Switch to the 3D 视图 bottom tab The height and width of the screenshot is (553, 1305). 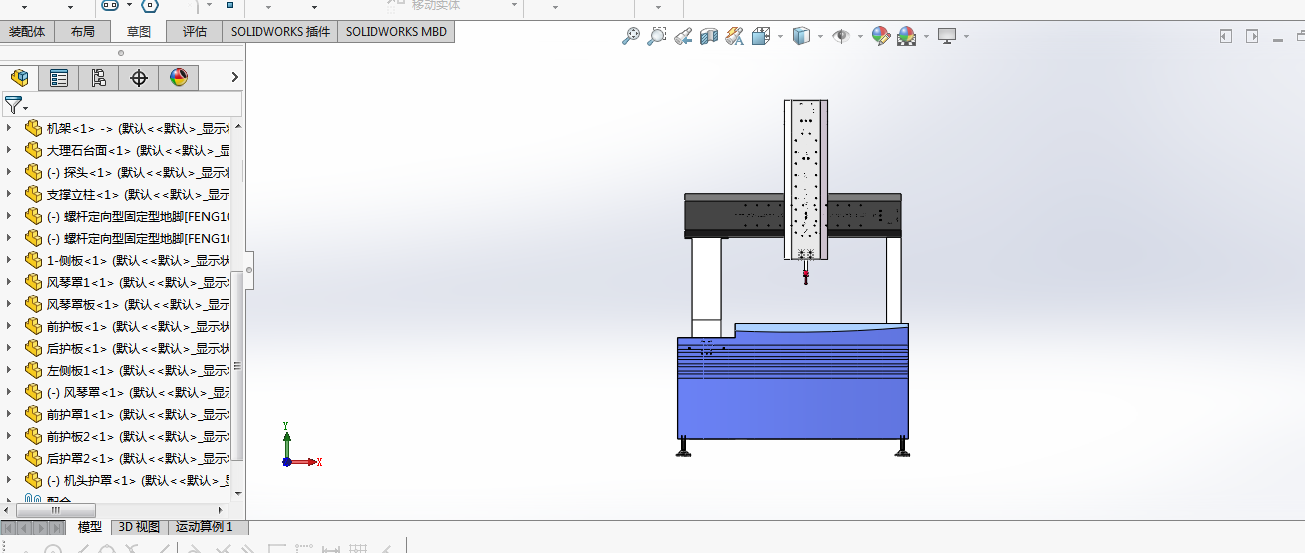pyautogui.click(x=139, y=527)
